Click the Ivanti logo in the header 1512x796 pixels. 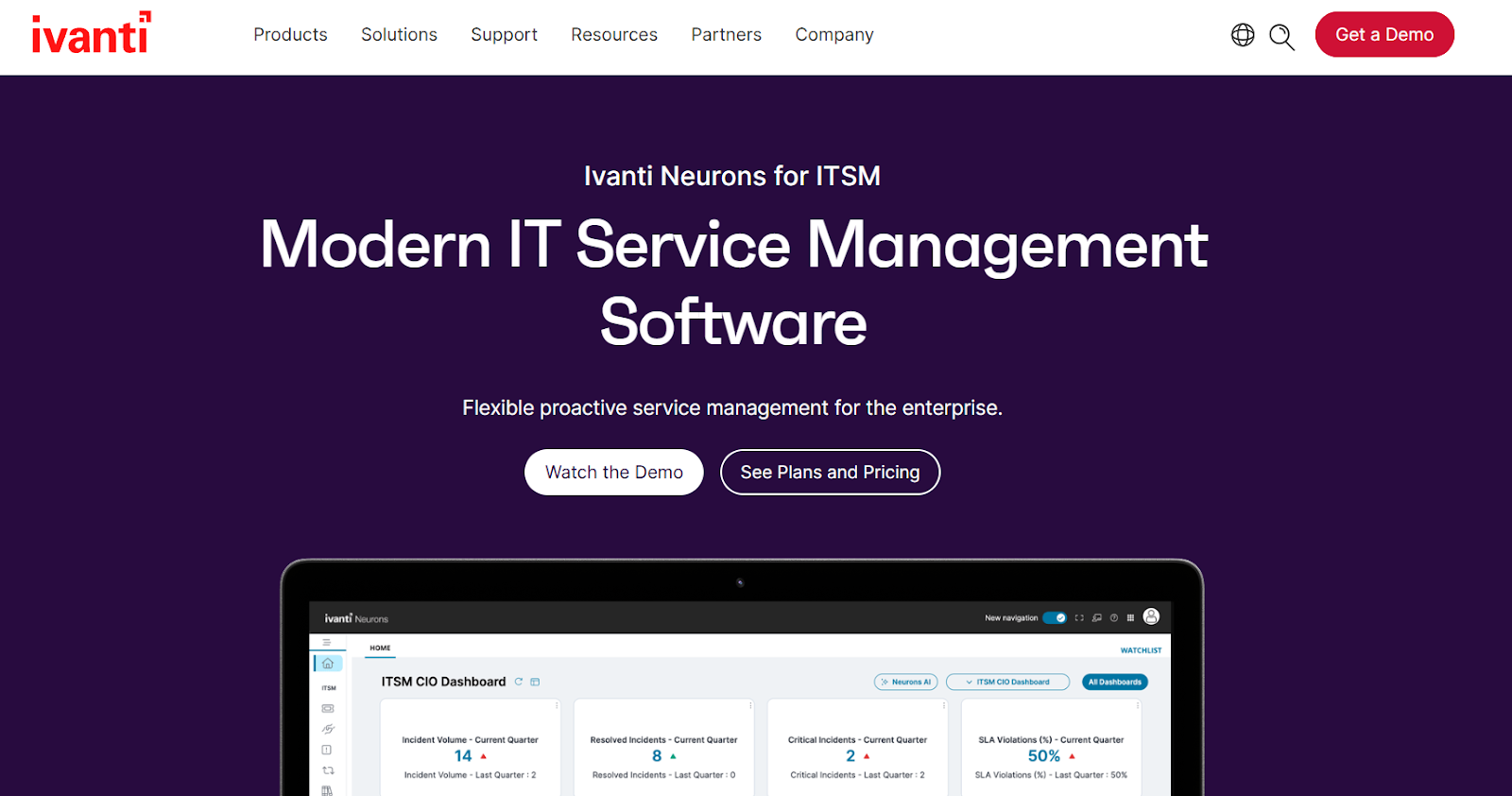click(x=91, y=33)
